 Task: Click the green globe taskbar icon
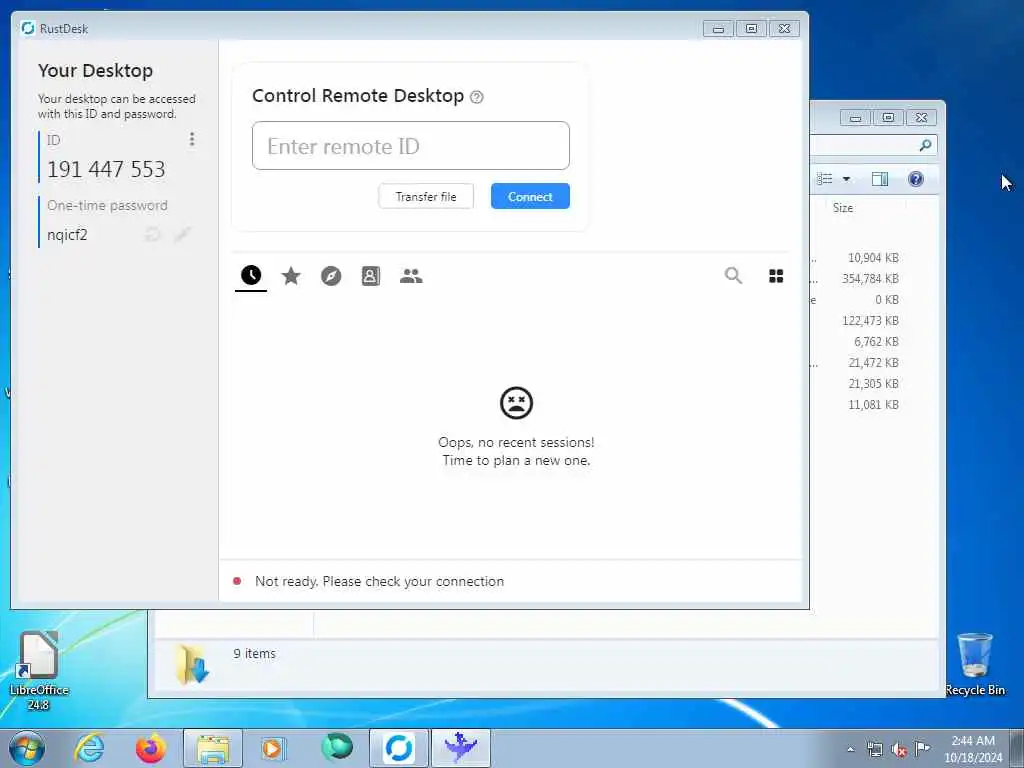coord(337,747)
